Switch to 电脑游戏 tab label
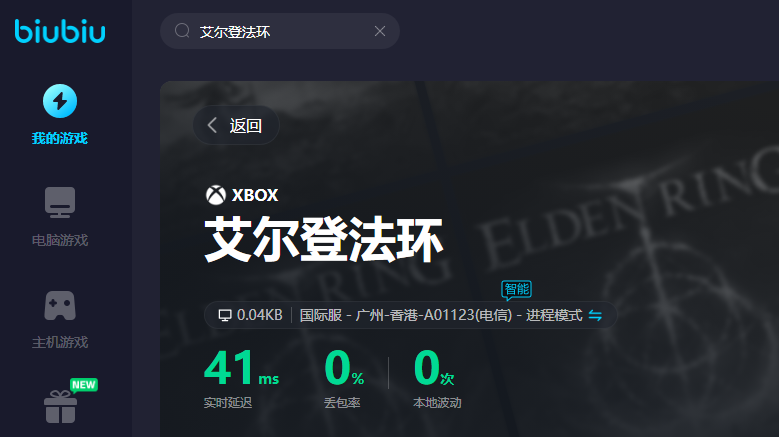The height and width of the screenshot is (437, 779). [x=60, y=240]
